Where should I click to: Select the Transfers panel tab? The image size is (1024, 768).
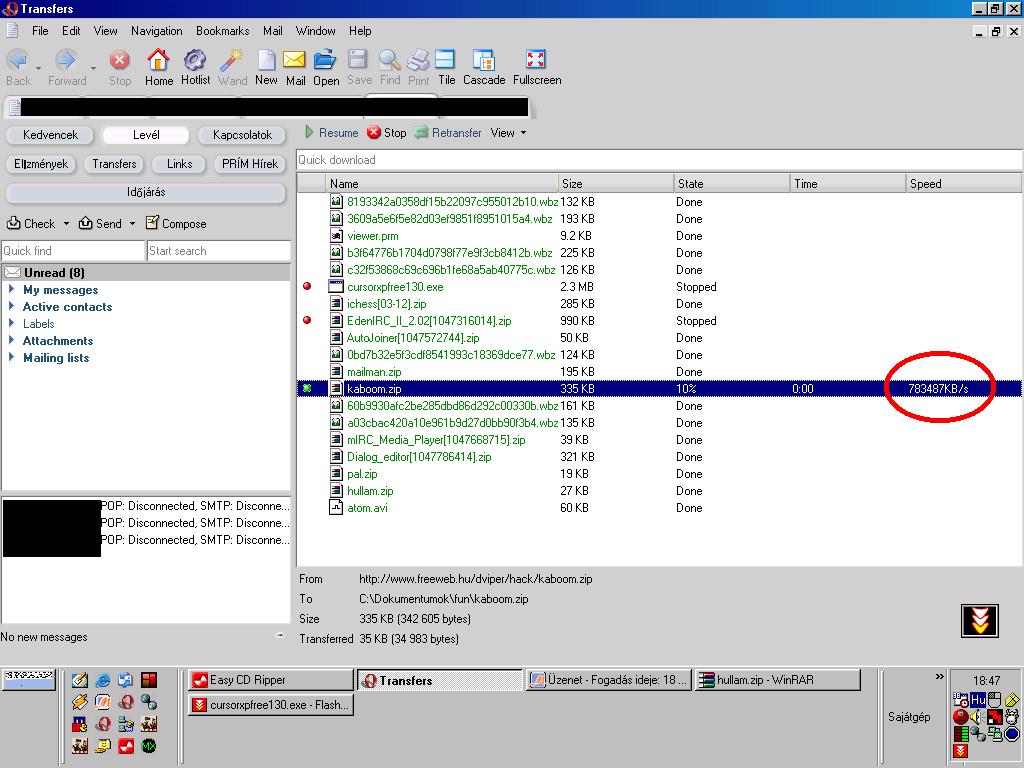[x=114, y=164]
